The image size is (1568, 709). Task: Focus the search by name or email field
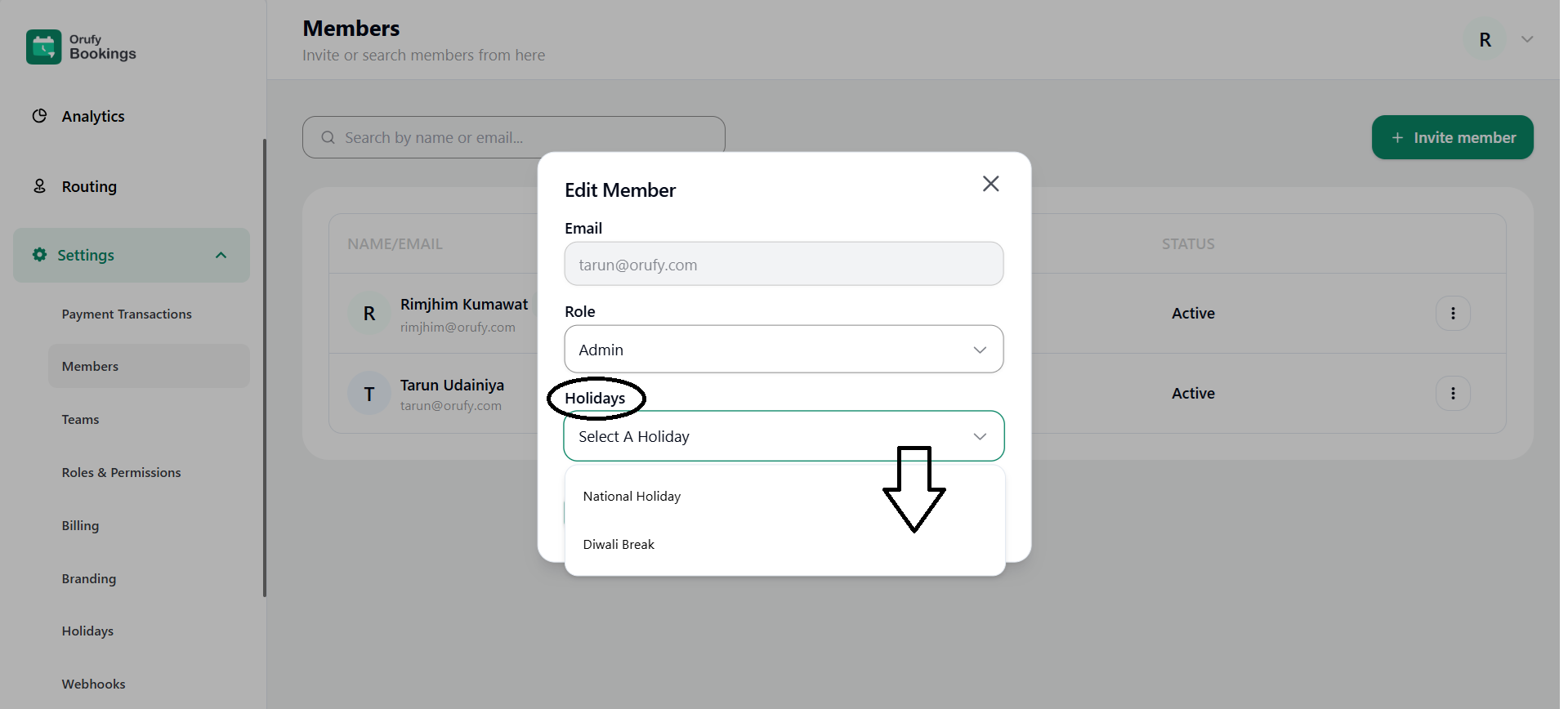tap(513, 138)
